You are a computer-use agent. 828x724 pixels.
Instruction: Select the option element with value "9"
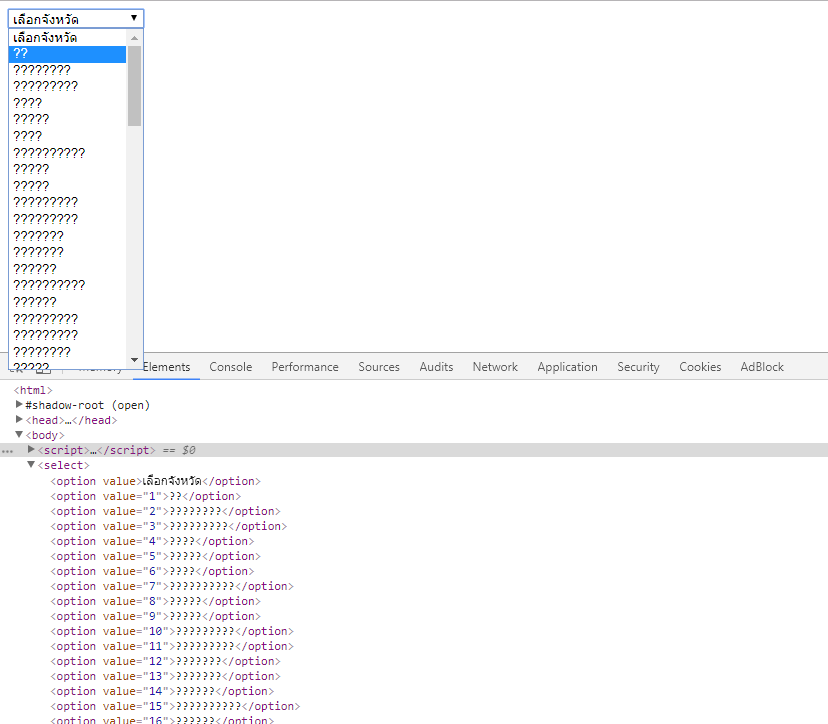pyautogui.click(x=156, y=616)
